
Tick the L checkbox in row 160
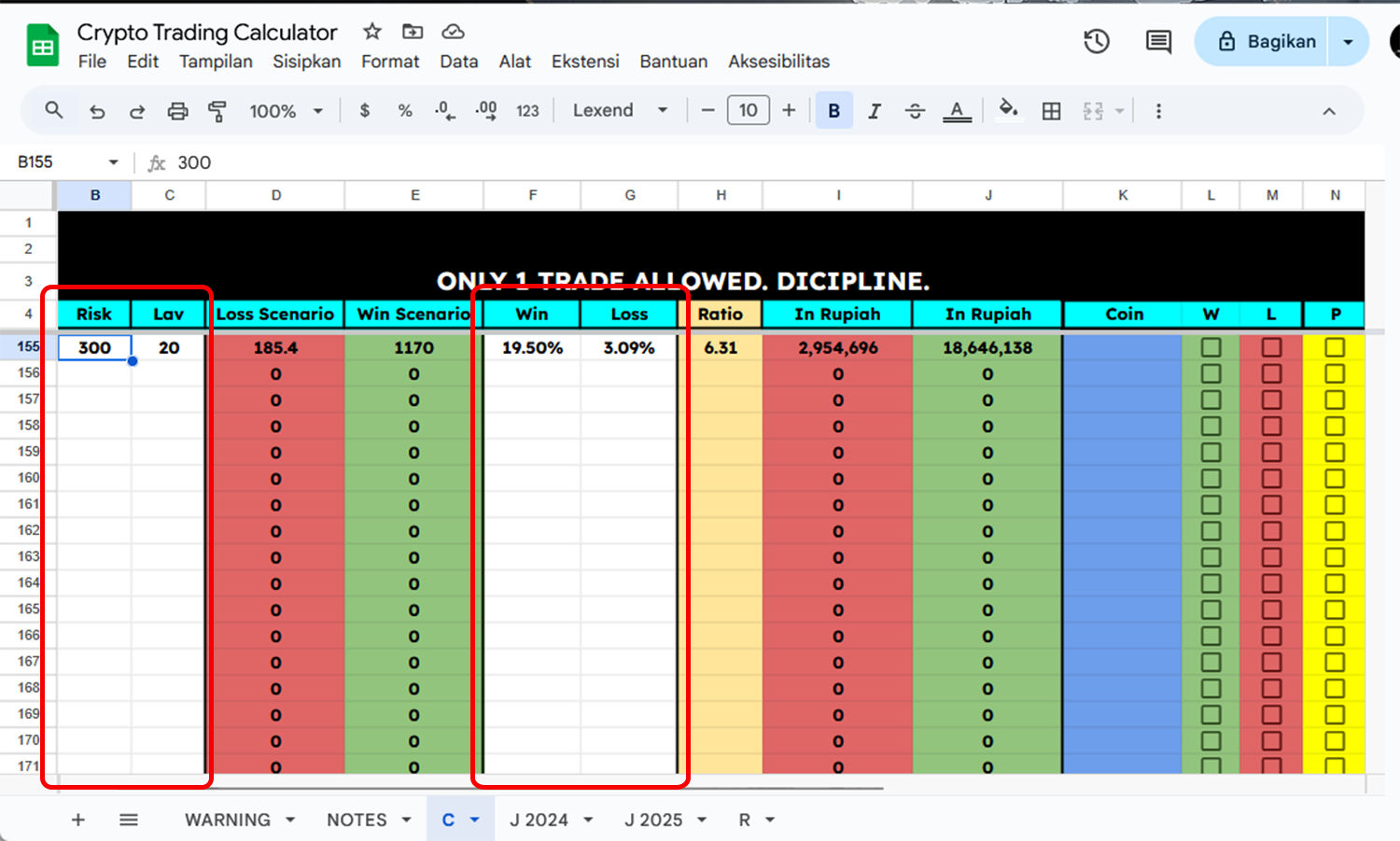[x=1271, y=478]
